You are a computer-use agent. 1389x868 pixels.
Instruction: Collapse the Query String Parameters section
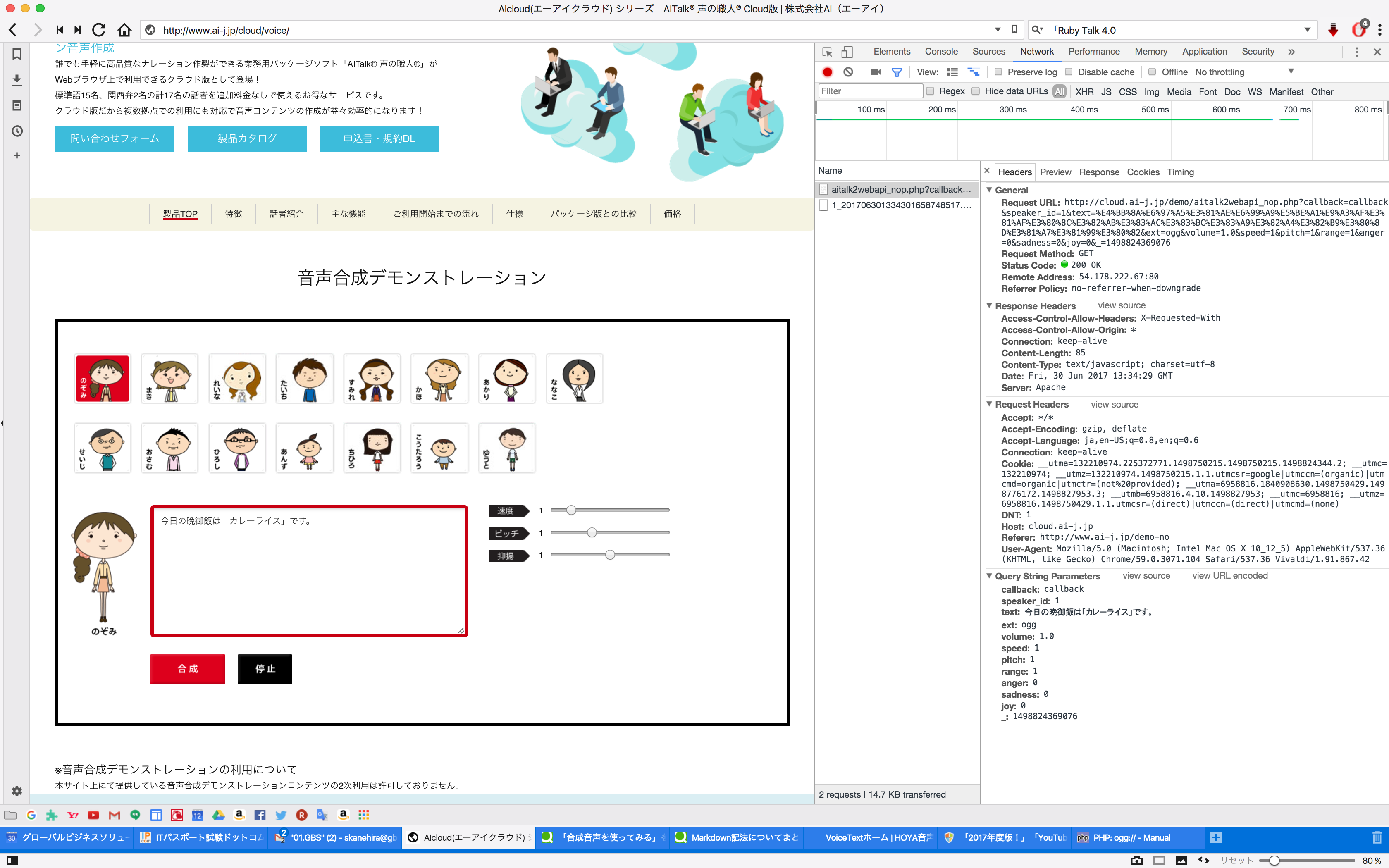click(990, 576)
